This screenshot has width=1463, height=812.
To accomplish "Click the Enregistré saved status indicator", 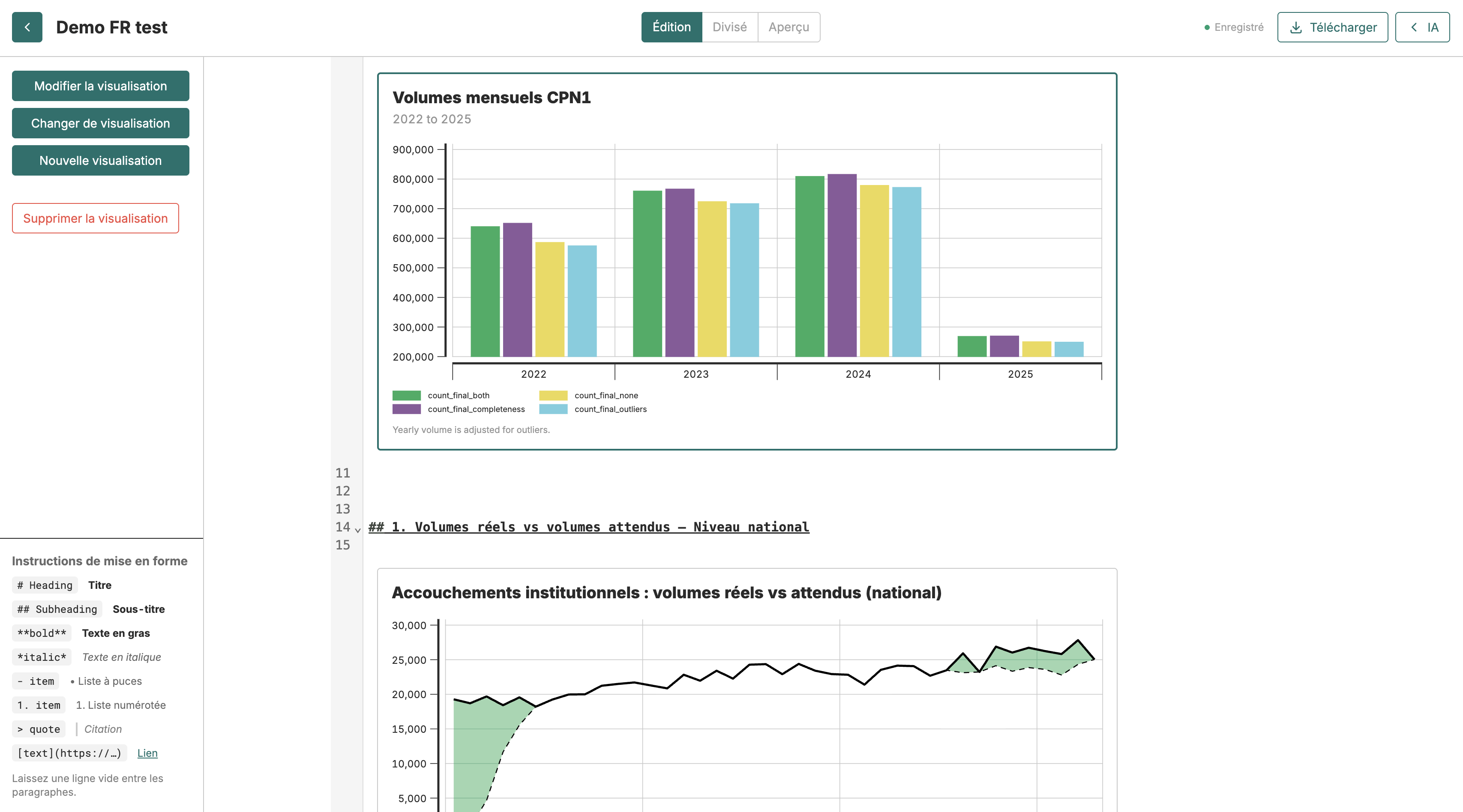I will pyautogui.click(x=1234, y=27).
